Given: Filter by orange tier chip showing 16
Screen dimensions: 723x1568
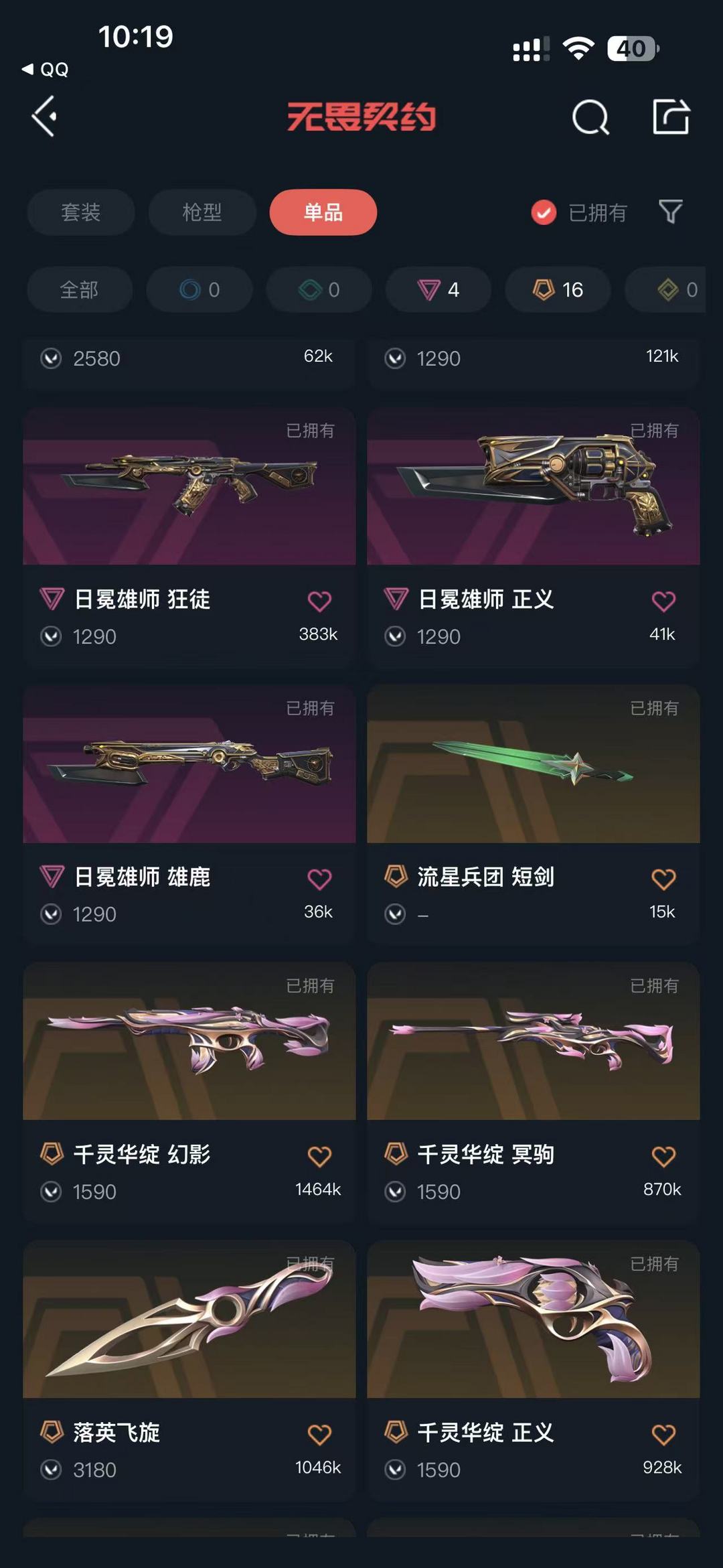Looking at the screenshot, I should tap(558, 289).
